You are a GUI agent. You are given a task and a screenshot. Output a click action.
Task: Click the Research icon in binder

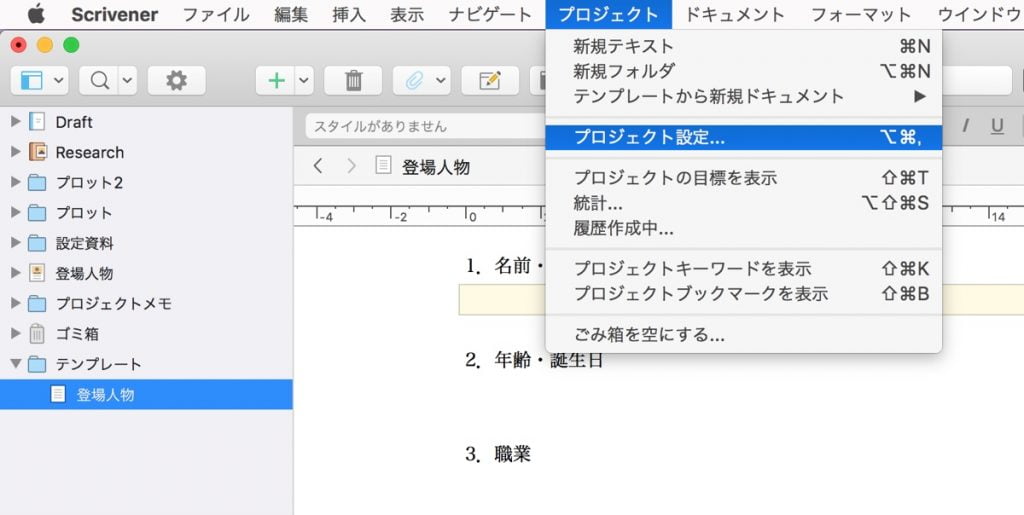click(38, 152)
